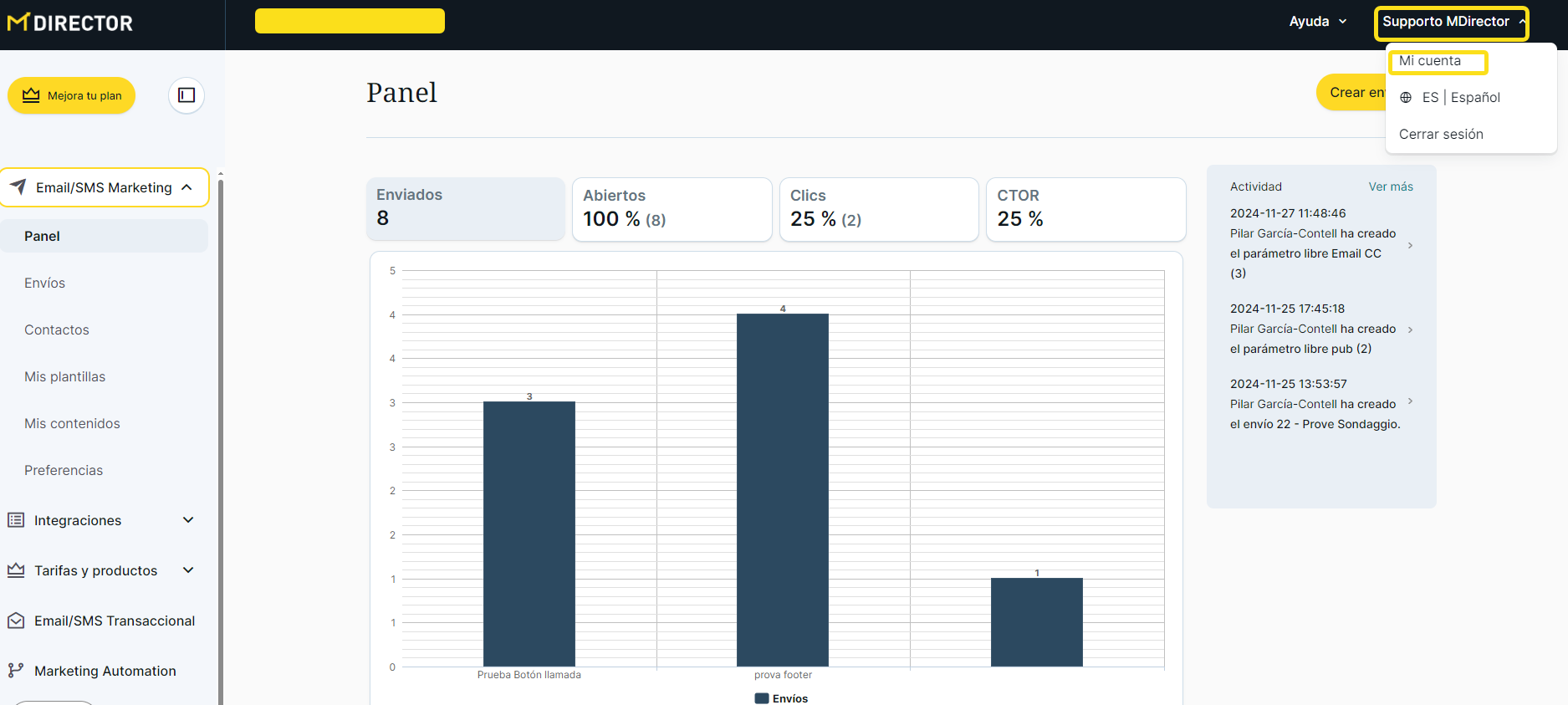The image size is (1568, 705).
Task: Click the Integraciones list icon
Action: point(16,520)
